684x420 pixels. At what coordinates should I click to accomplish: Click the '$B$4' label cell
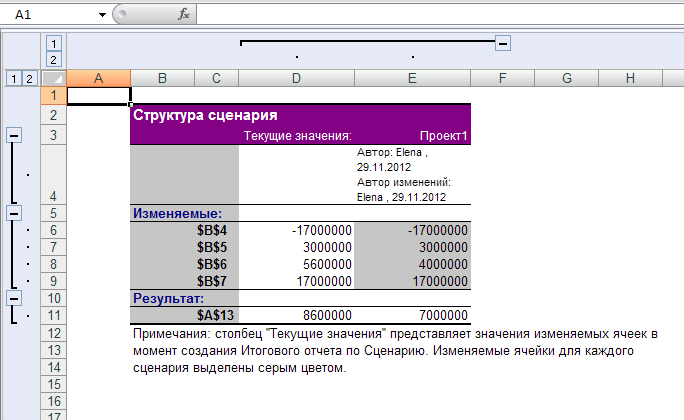pos(212,230)
